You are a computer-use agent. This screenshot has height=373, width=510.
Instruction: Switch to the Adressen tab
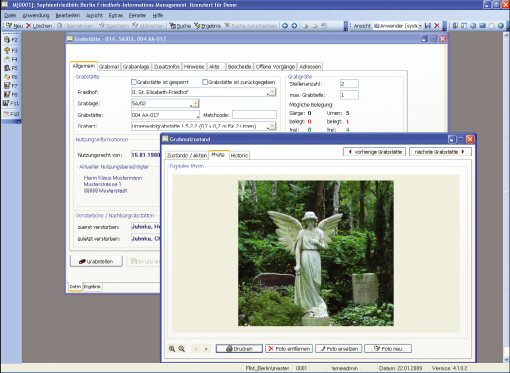[310, 67]
